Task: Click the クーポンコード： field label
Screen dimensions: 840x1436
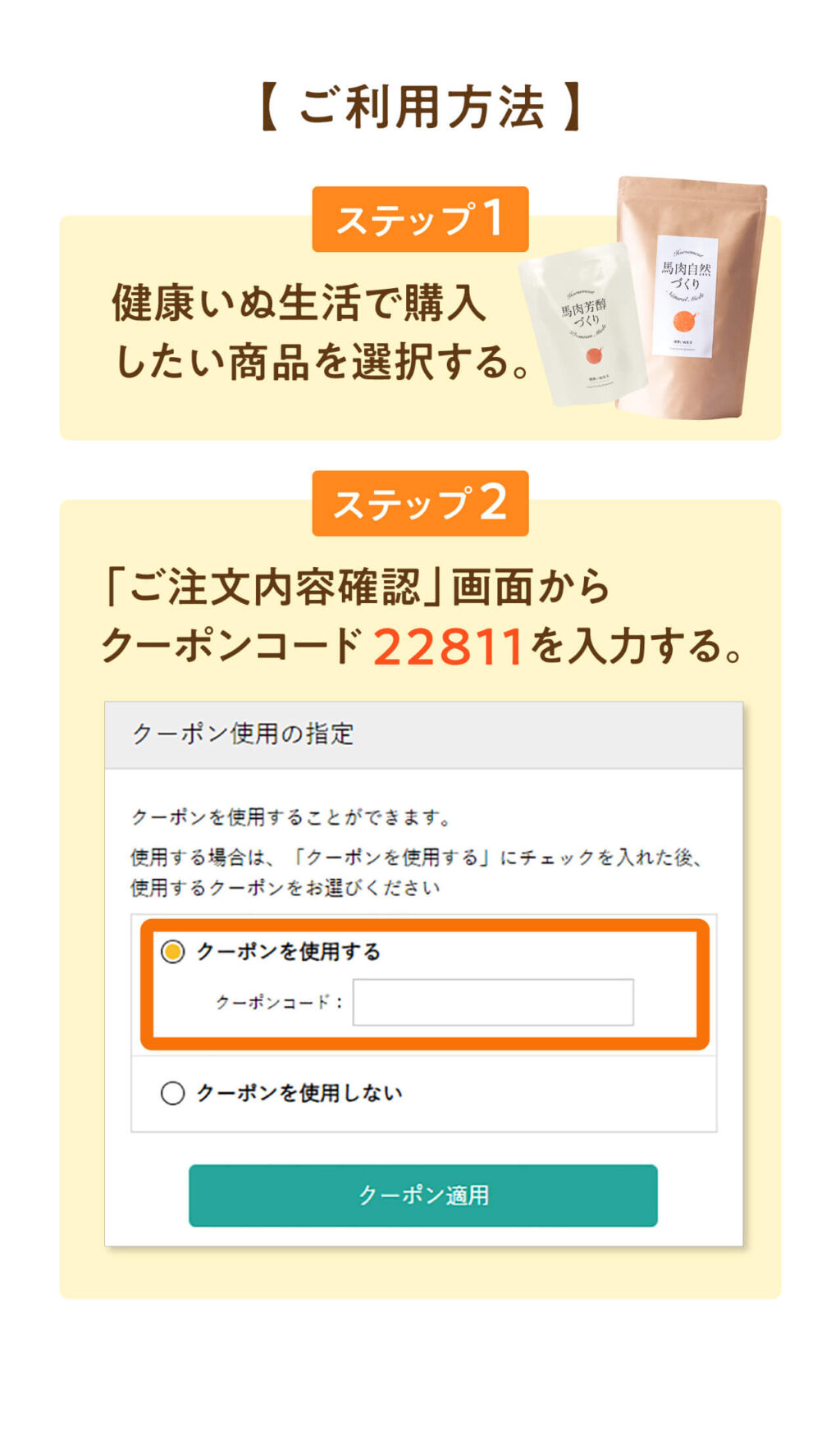Action: click(x=280, y=1002)
